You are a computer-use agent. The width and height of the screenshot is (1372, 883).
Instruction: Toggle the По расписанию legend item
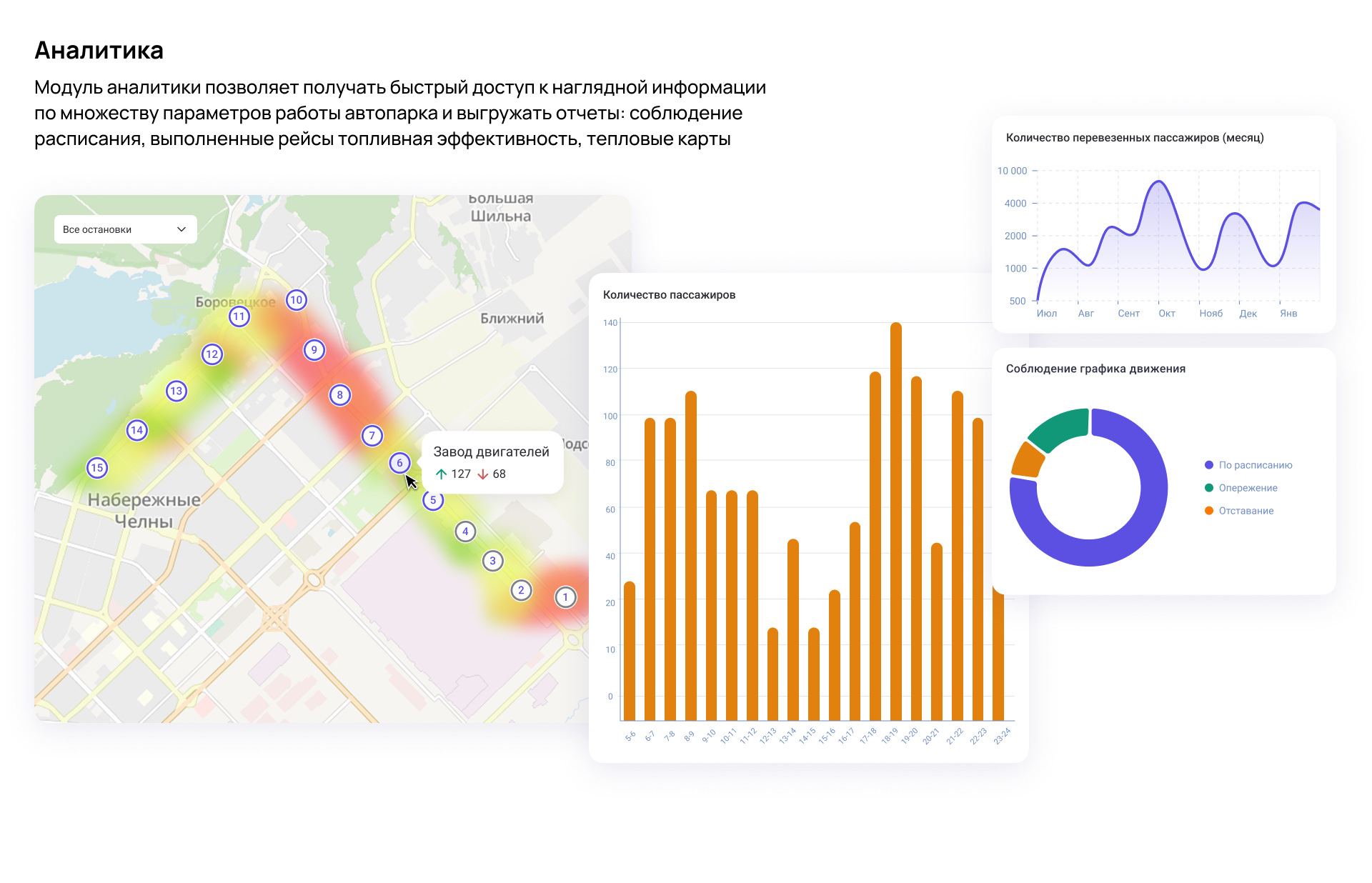[x=1255, y=465]
